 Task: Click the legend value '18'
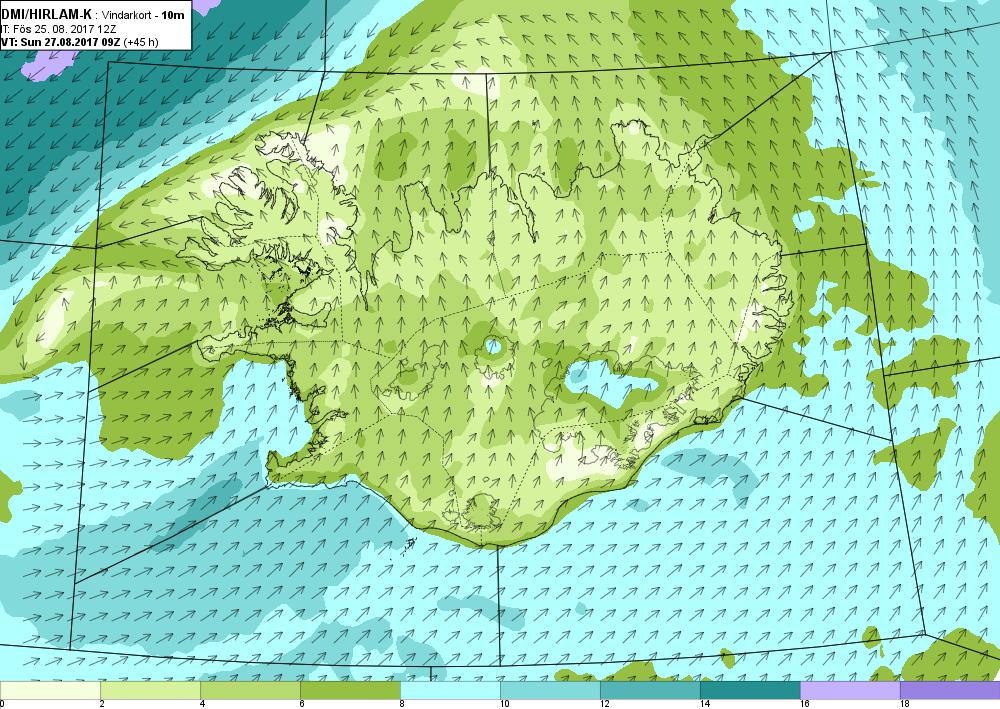tap(905, 704)
